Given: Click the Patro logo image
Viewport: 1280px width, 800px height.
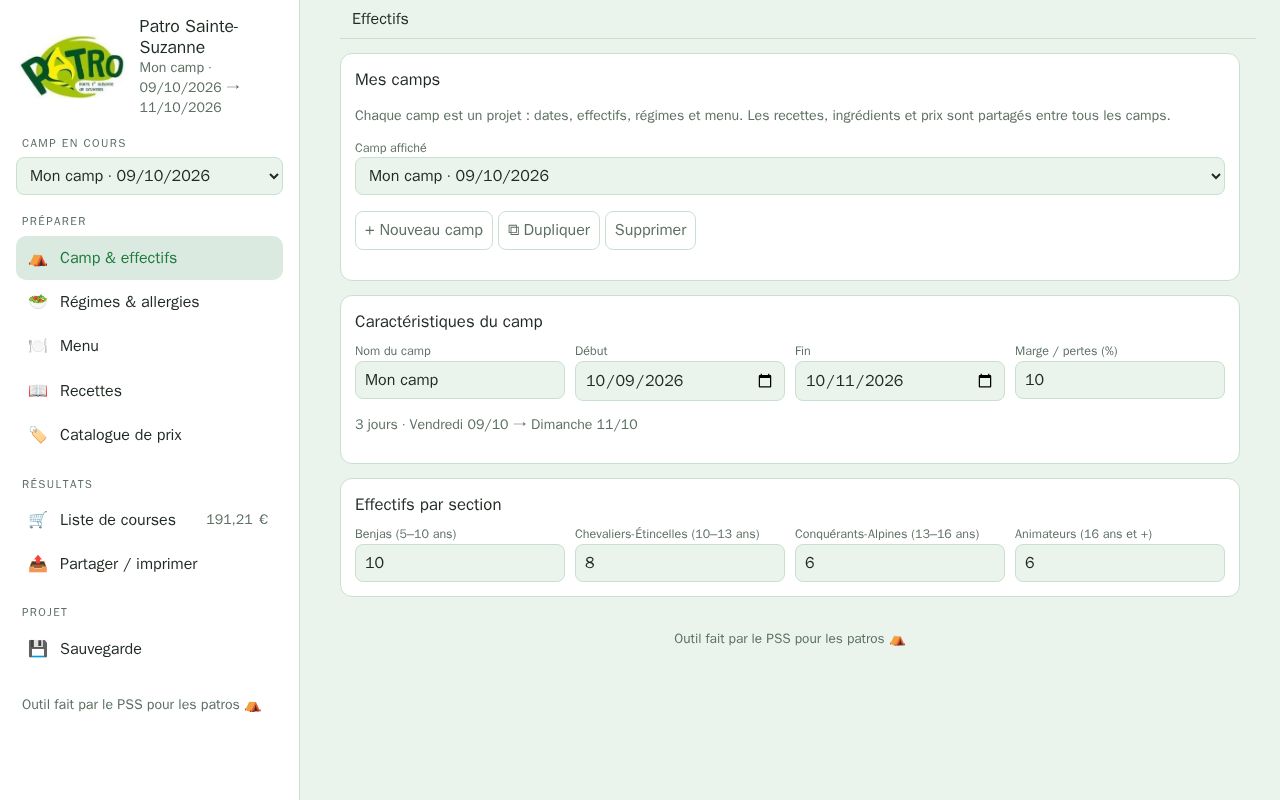Looking at the screenshot, I should [72, 67].
